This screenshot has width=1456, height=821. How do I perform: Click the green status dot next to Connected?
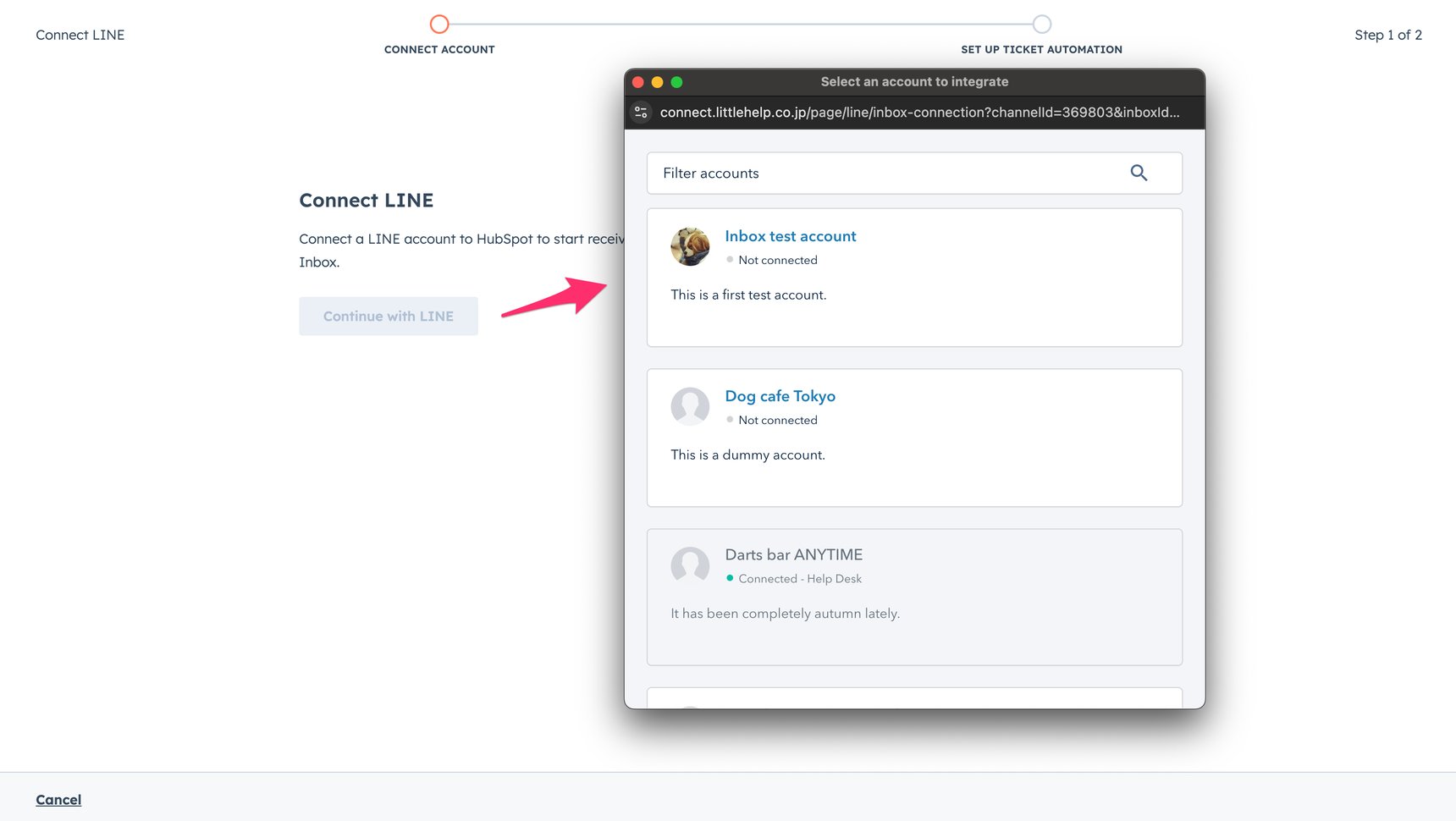pyautogui.click(x=729, y=578)
